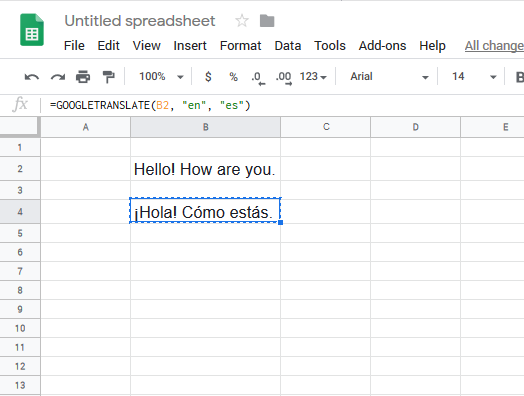Select row 4 header
The image size is (524, 396).
[20, 212]
